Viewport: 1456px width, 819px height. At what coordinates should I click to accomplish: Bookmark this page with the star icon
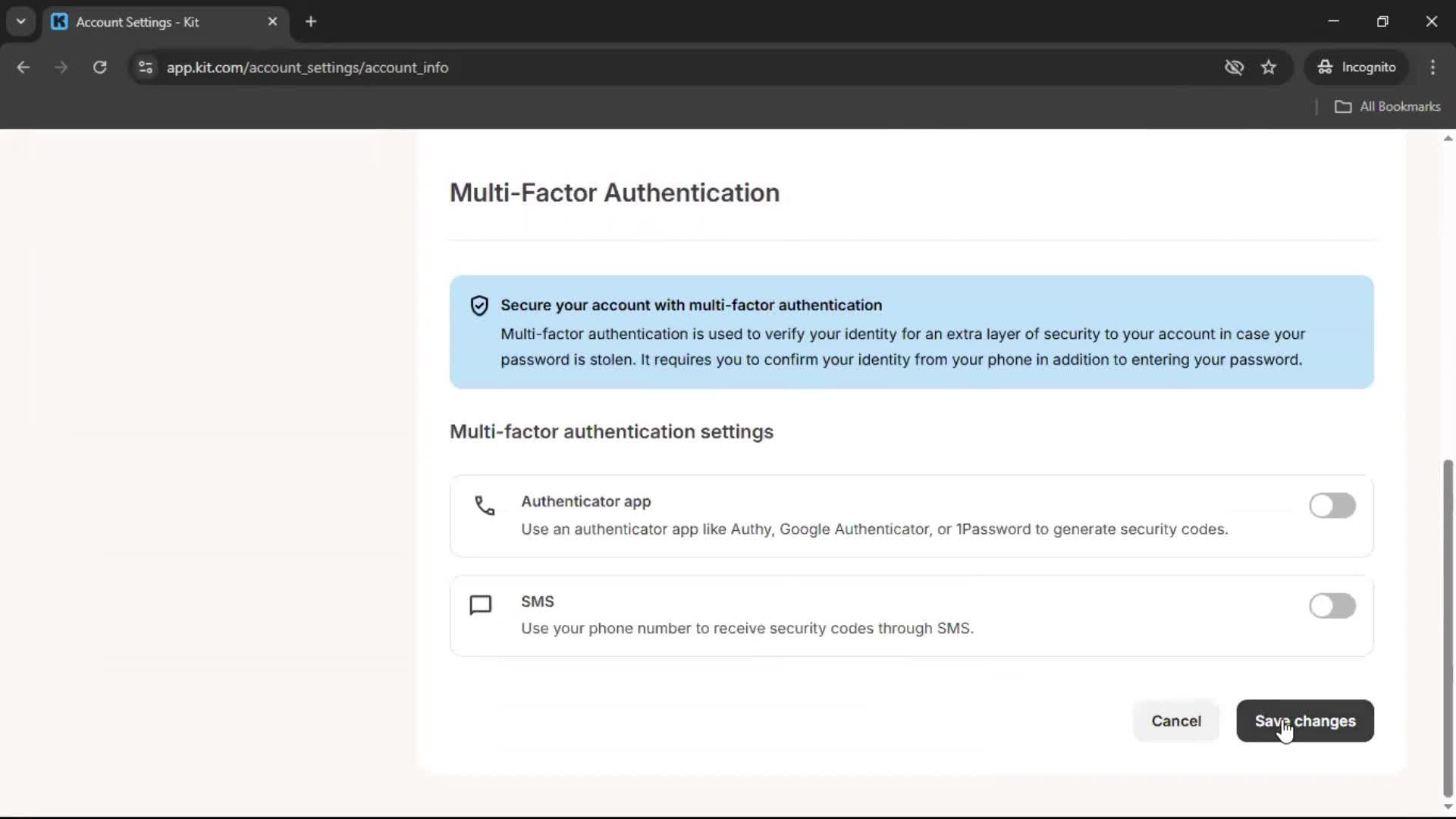(1269, 67)
